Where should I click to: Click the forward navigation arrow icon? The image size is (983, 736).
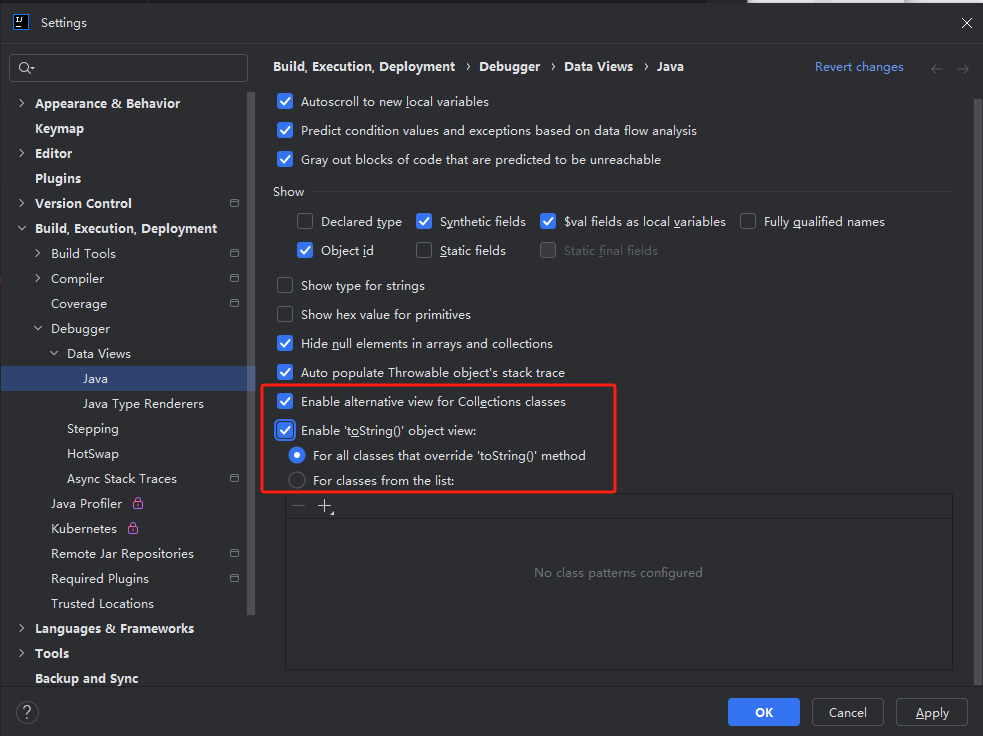coord(963,68)
